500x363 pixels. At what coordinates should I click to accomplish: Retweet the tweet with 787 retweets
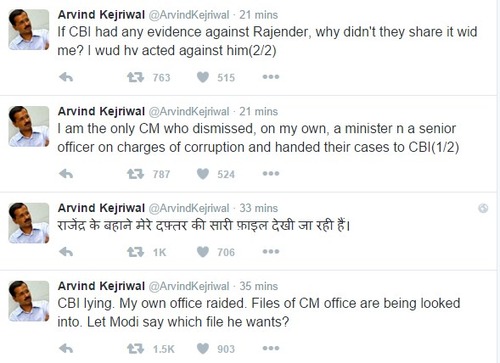pyautogui.click(x=135, y=174)
